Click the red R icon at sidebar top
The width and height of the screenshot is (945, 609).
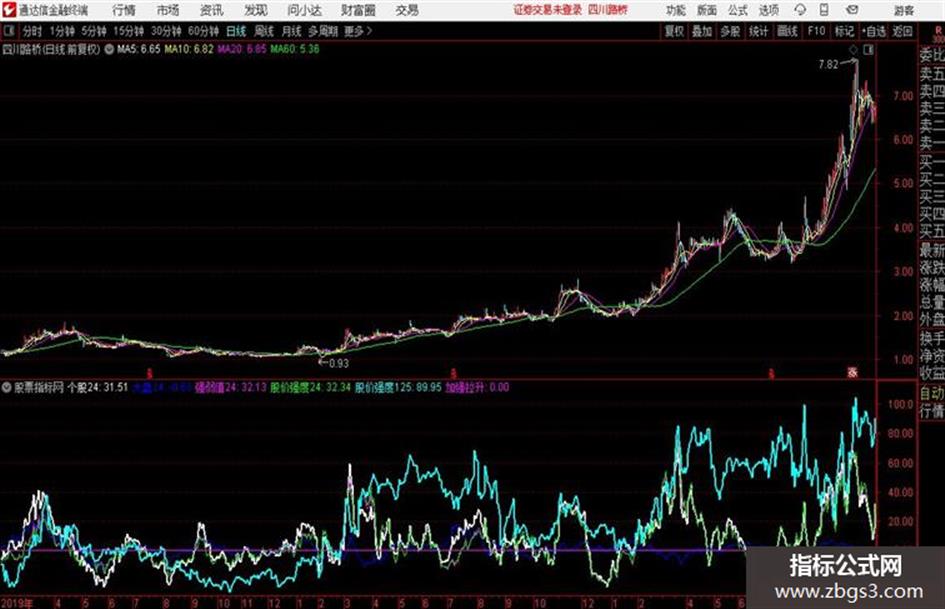click(x=938, y=31)
